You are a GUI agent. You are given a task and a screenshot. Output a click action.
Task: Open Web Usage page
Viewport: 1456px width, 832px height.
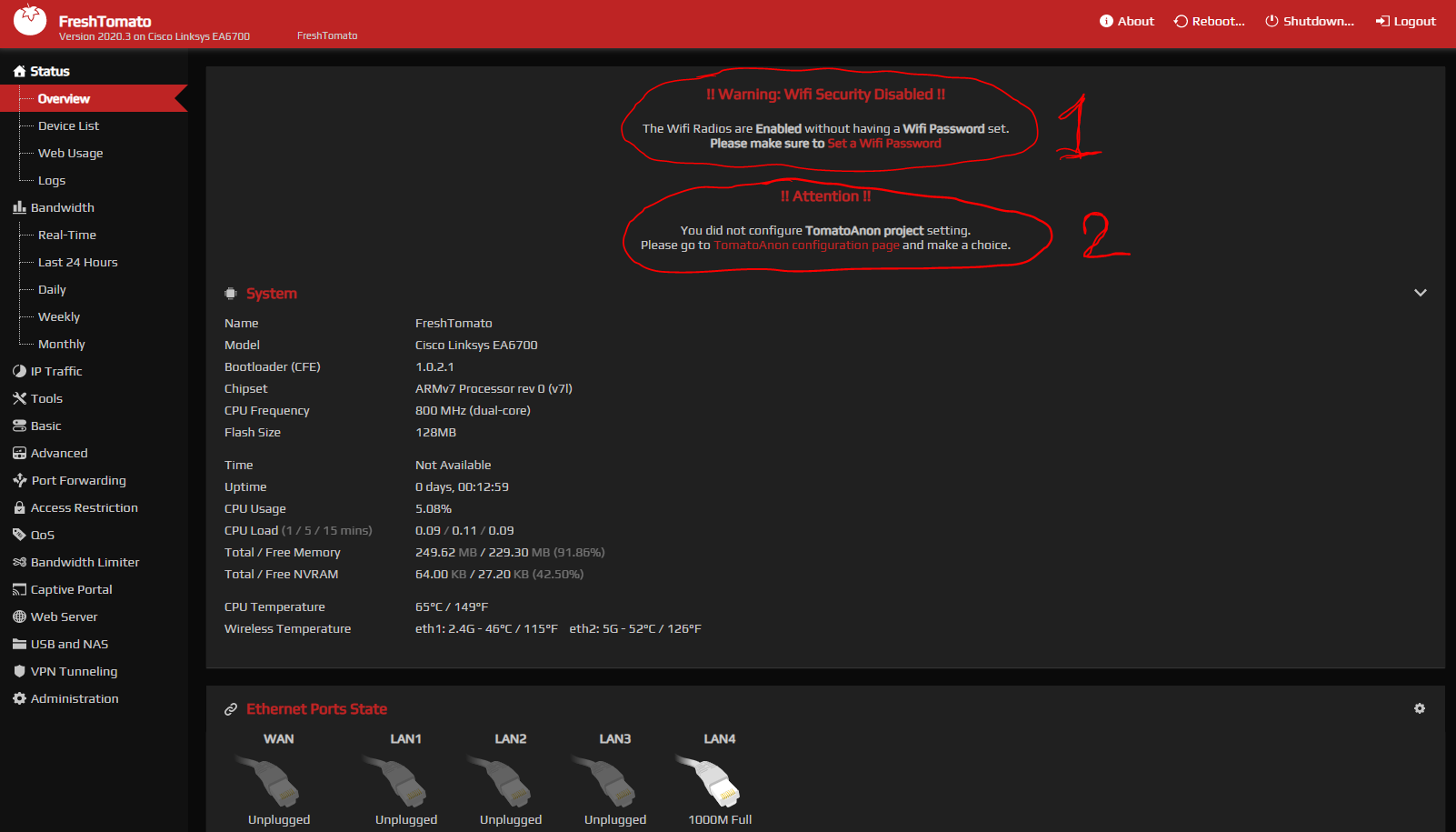[70, 153]
